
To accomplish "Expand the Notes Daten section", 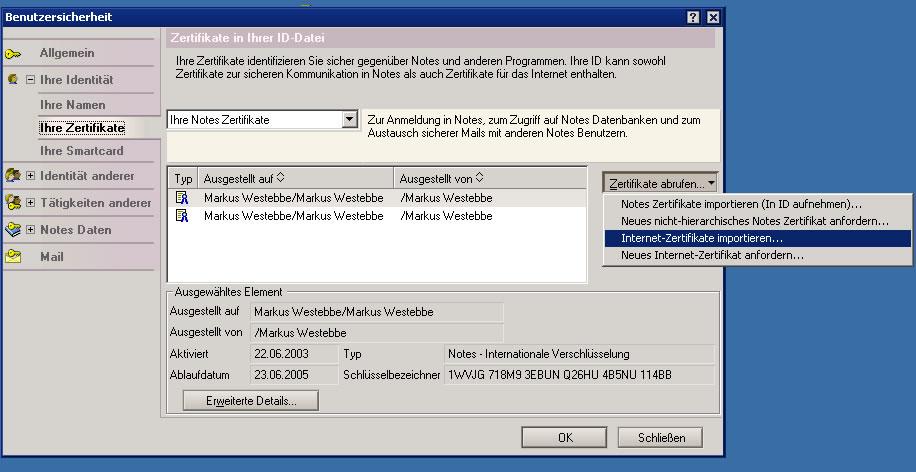I will tap(30, 230).
